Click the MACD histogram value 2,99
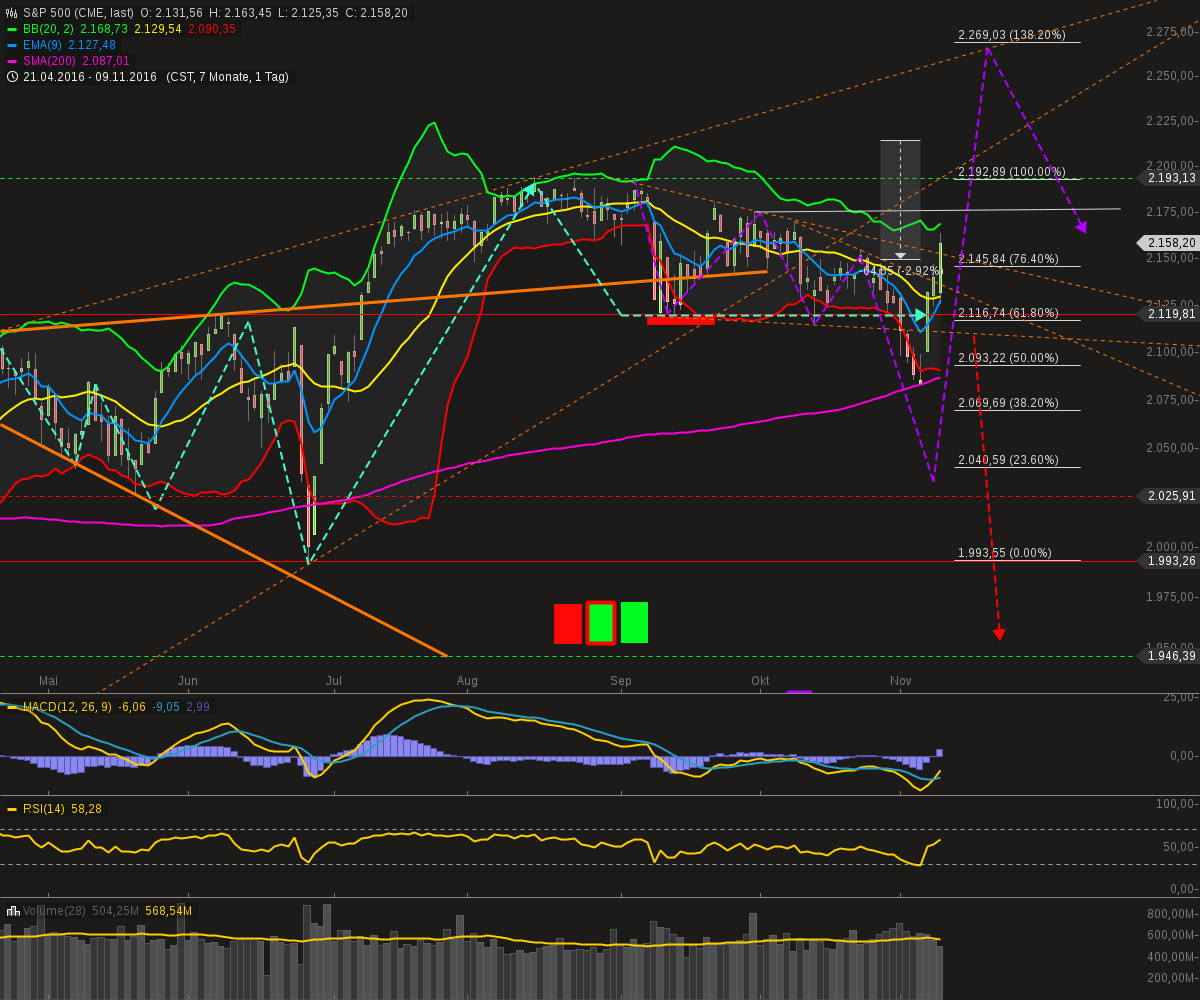The image size is (1200, 1000). click(198, 707)
